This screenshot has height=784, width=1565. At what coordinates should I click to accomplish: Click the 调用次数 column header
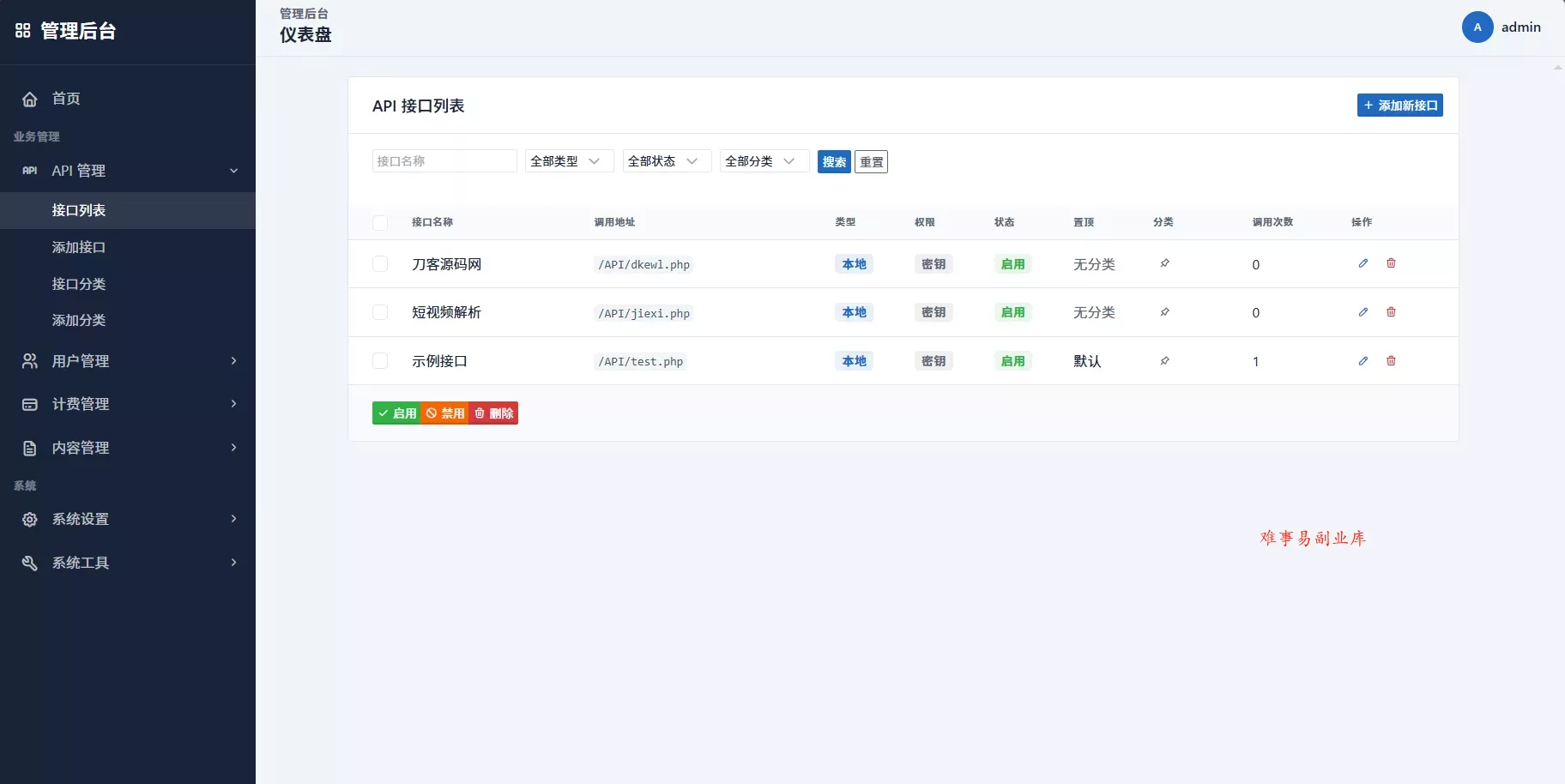point(1272,222)
